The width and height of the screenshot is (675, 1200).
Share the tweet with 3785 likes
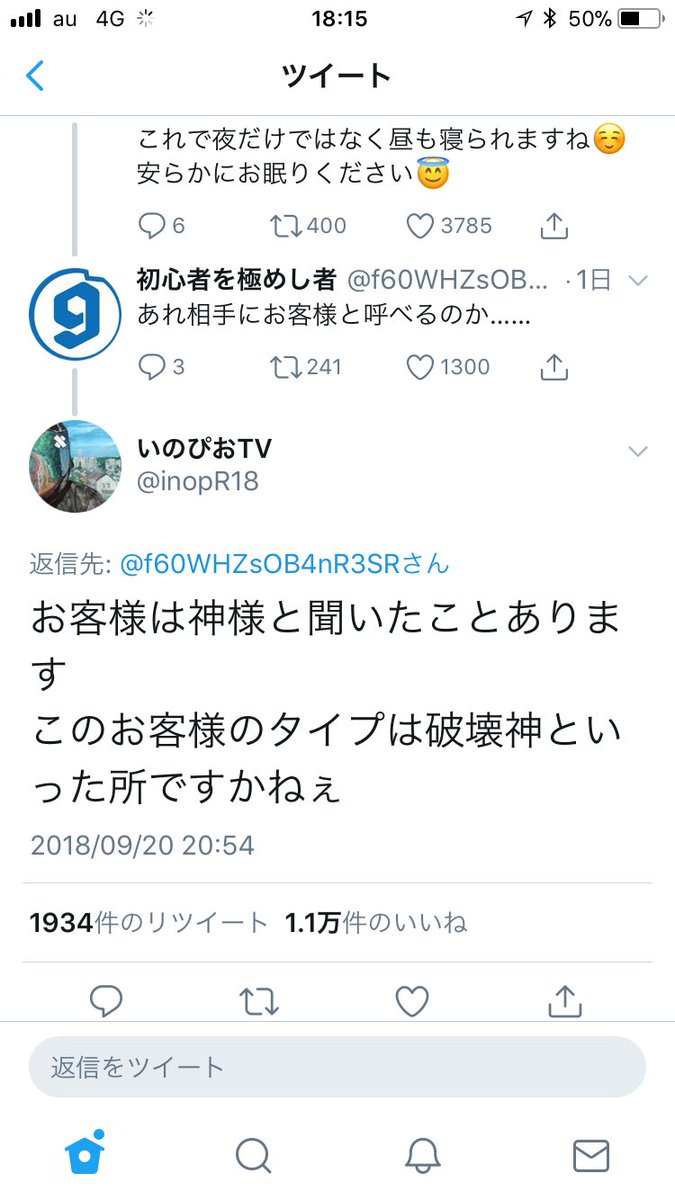[554, 226]
